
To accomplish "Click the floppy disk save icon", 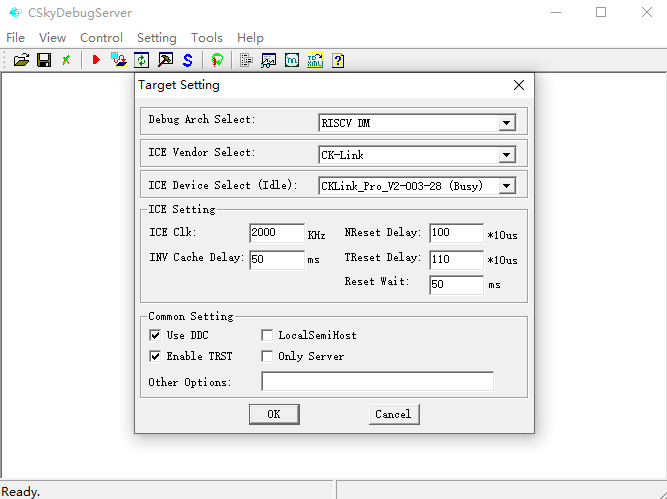I will click(44, 60).
